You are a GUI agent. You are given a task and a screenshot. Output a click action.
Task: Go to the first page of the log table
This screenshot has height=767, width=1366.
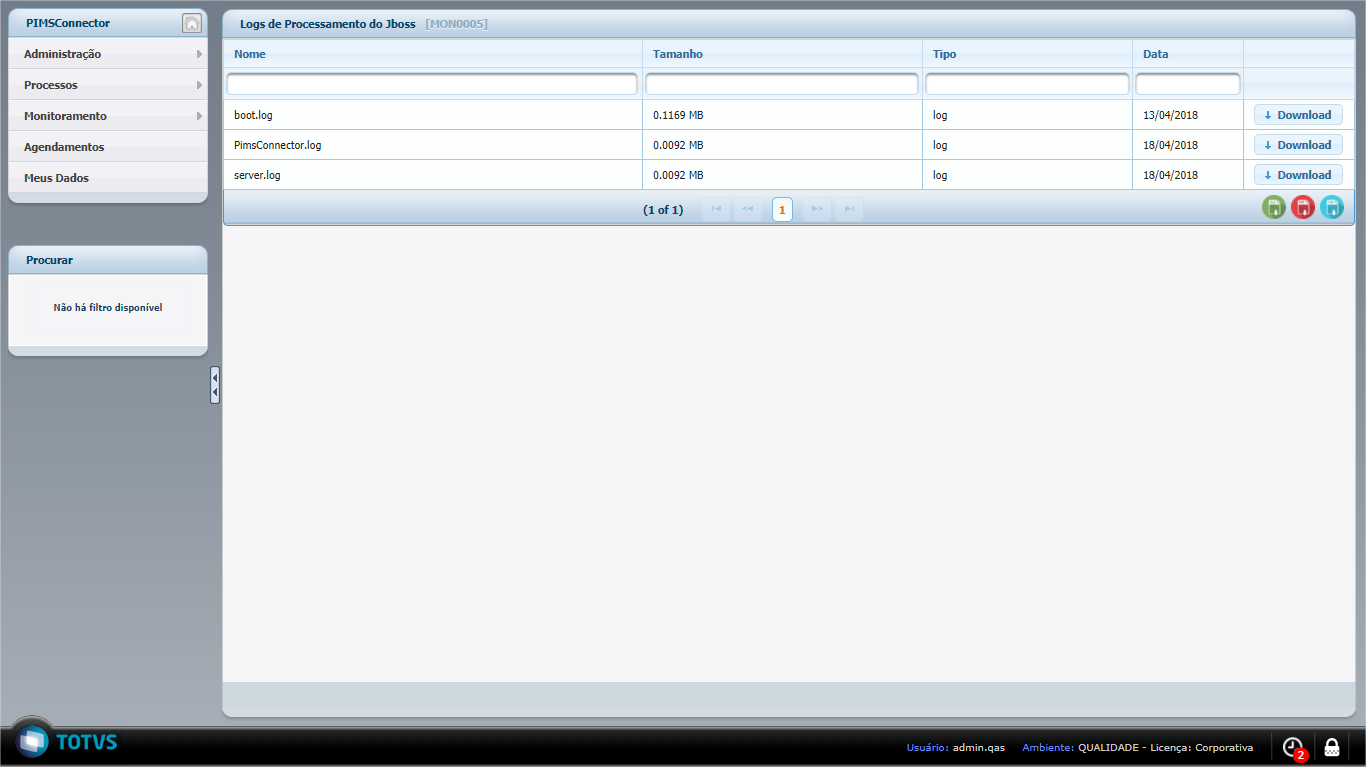click(716, 209)
